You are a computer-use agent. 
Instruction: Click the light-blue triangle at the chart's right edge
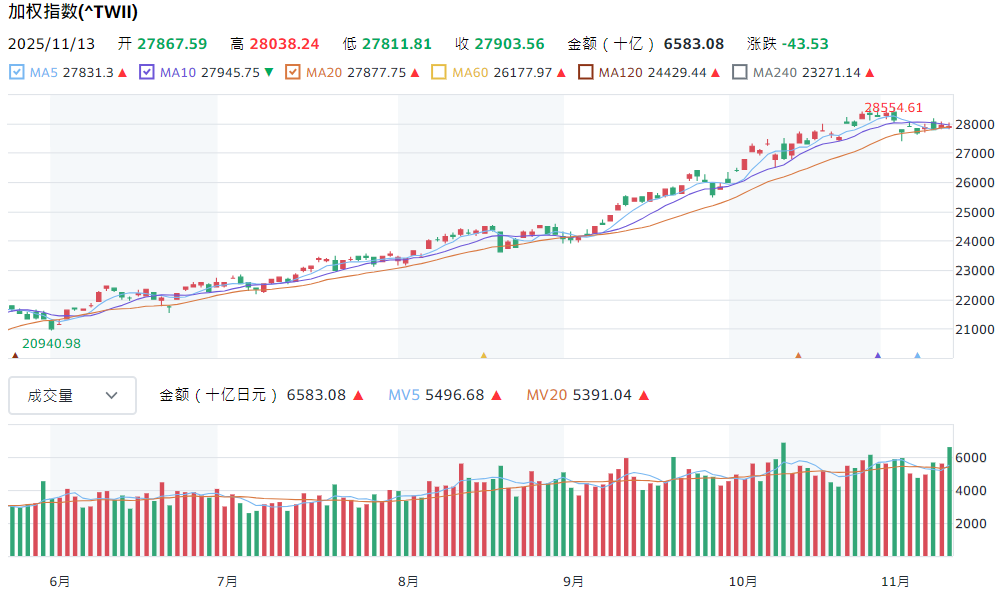tap(918, 355)
